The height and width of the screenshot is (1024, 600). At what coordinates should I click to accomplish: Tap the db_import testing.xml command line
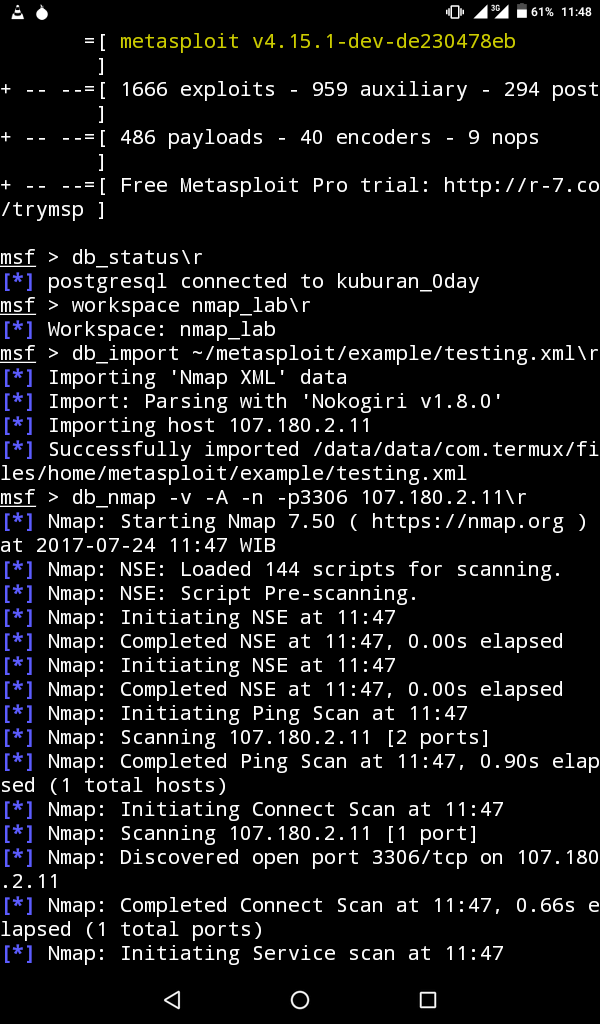(x=300, y=353)
